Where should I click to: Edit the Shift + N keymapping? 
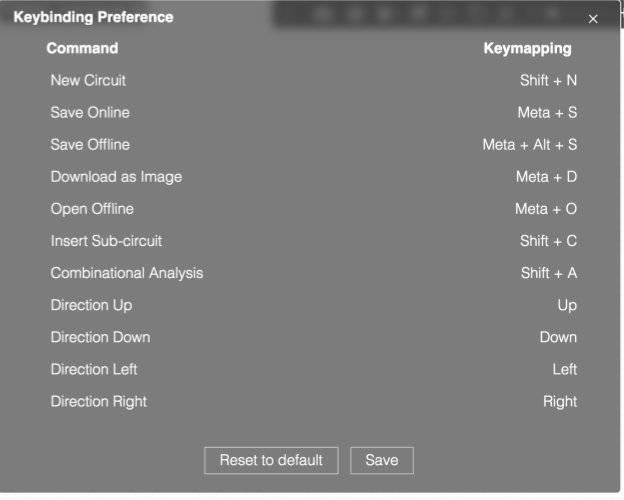548,80
